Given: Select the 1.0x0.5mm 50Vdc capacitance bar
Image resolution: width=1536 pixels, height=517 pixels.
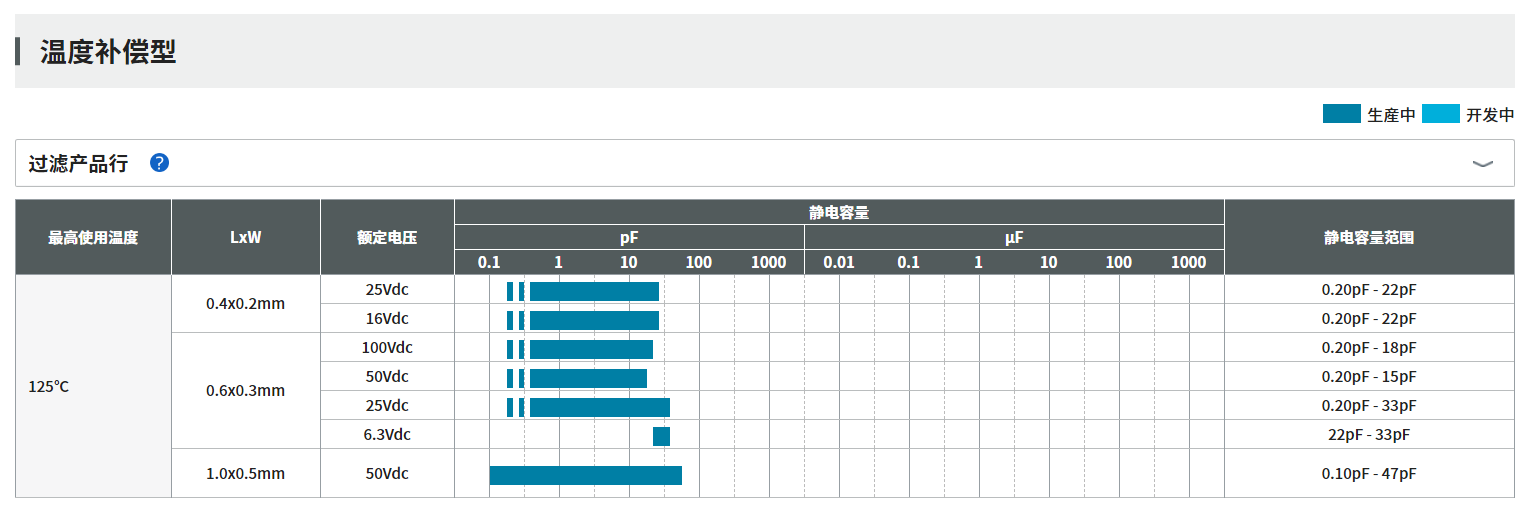Looking at the screenshot, I should coord(585,475).
